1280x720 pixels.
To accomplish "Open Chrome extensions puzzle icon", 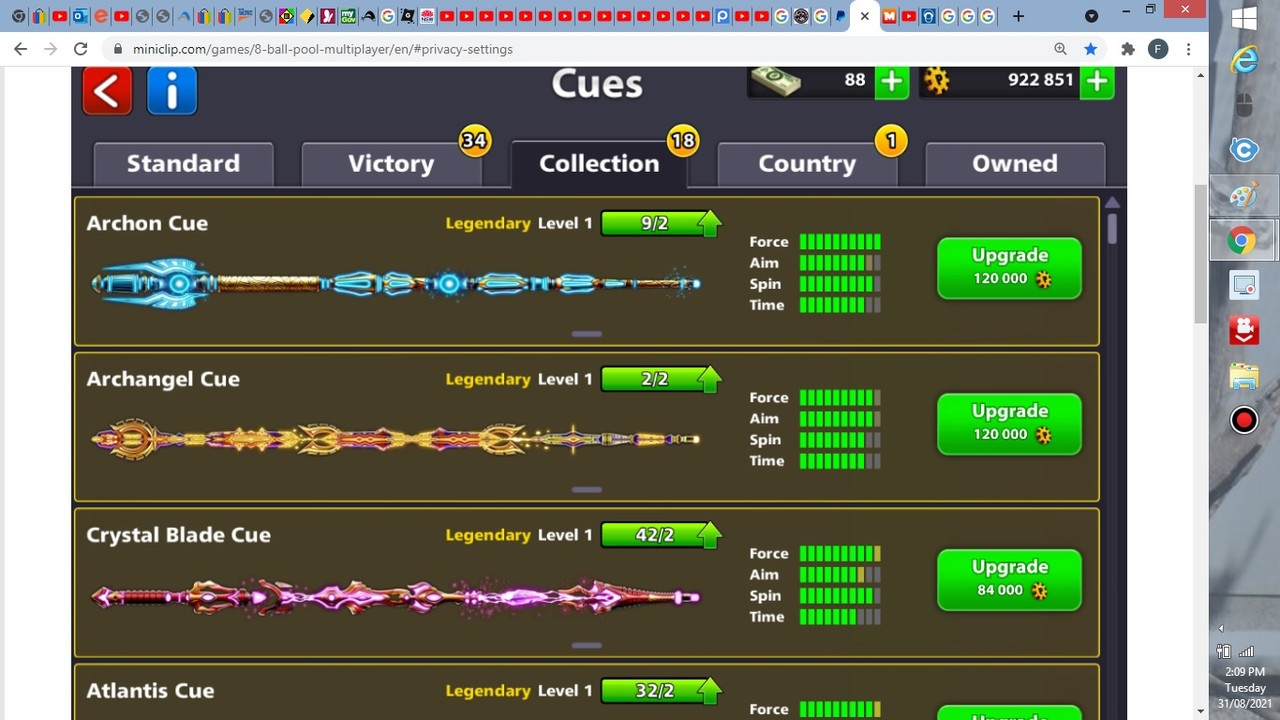I will tap(1128, 49).
